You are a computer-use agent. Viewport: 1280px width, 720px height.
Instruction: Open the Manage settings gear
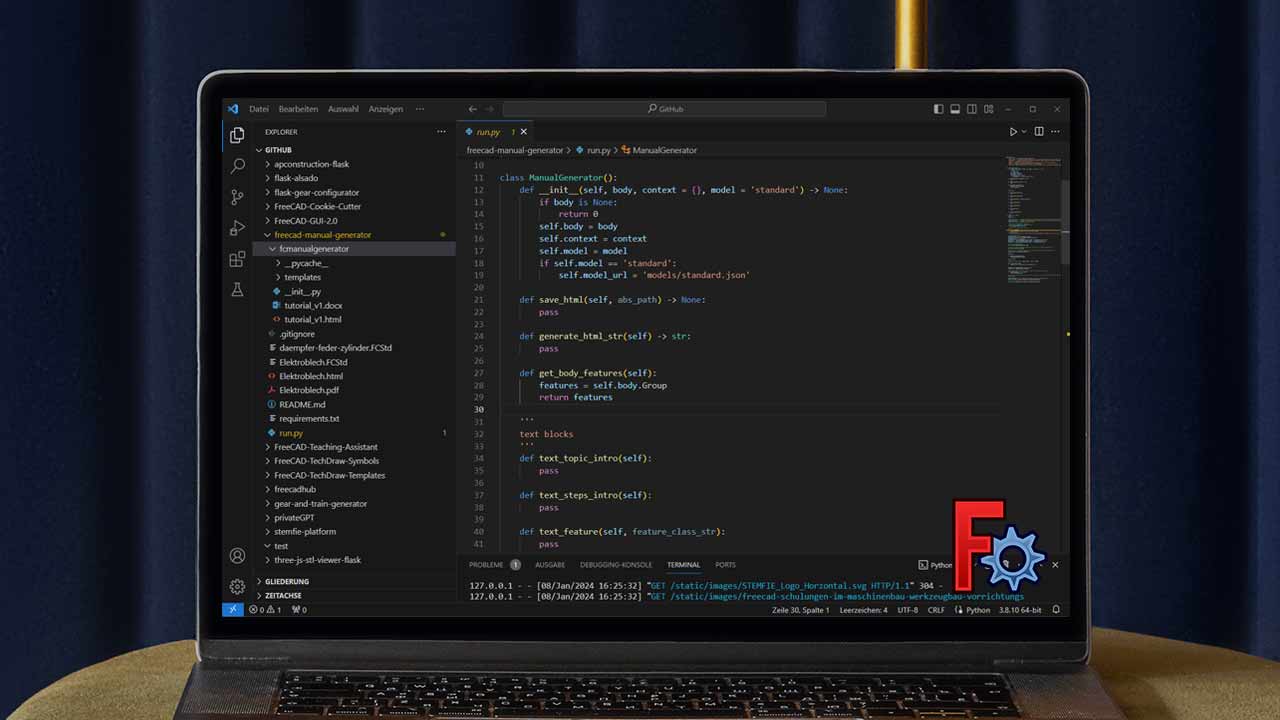[x=237, y=587]
